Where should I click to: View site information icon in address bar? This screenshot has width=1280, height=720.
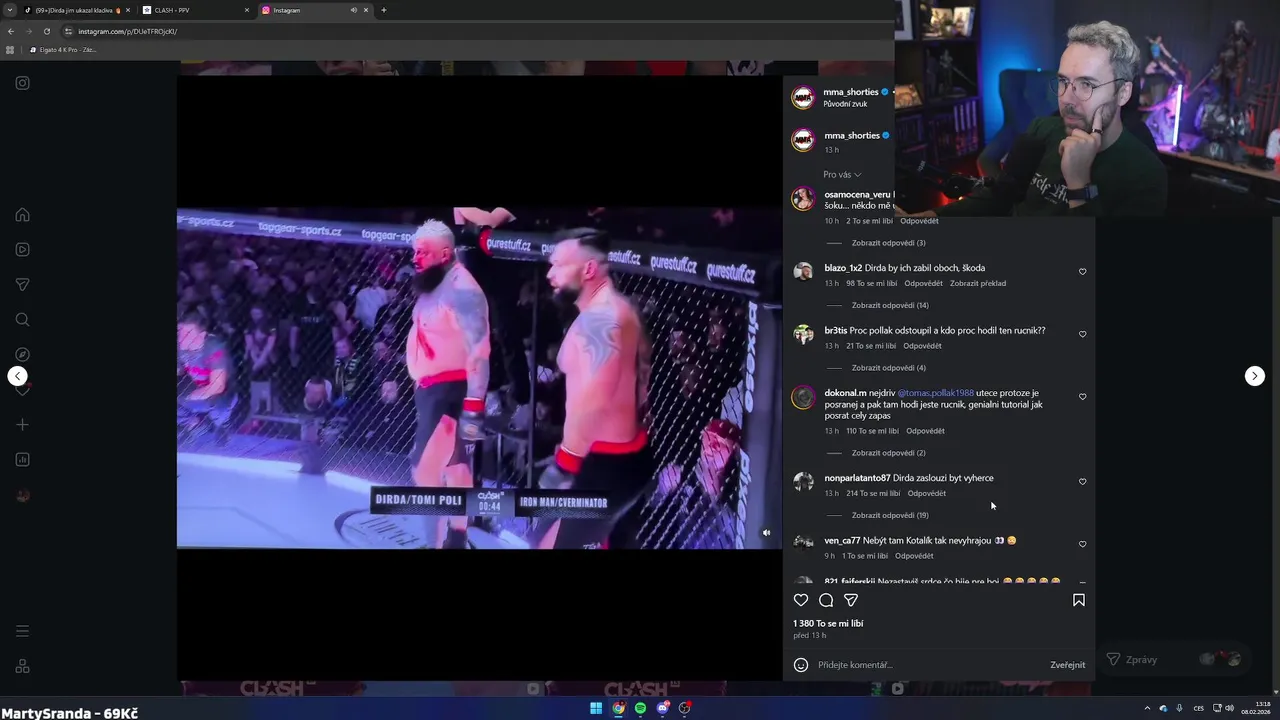[x=68, y=31]
